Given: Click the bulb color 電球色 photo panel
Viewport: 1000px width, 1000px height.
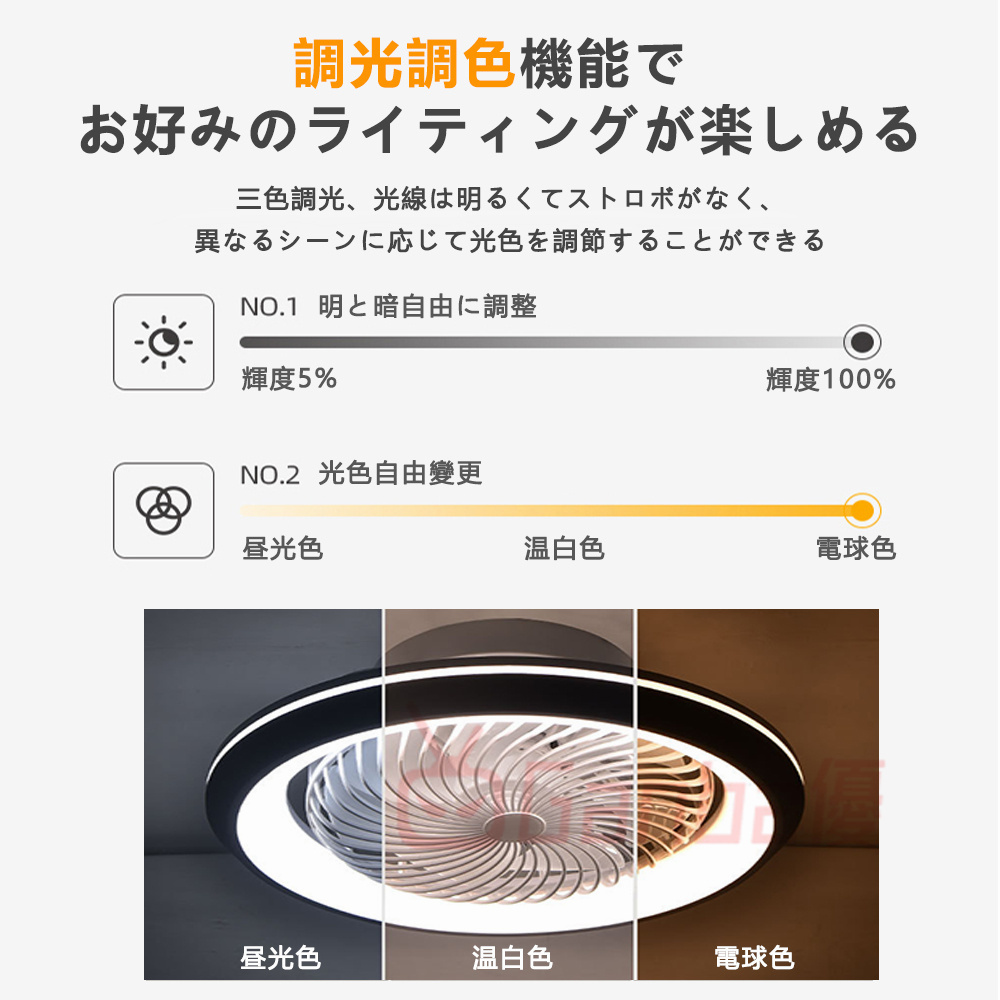Looking at the screenshot, I should click(758, 794).
